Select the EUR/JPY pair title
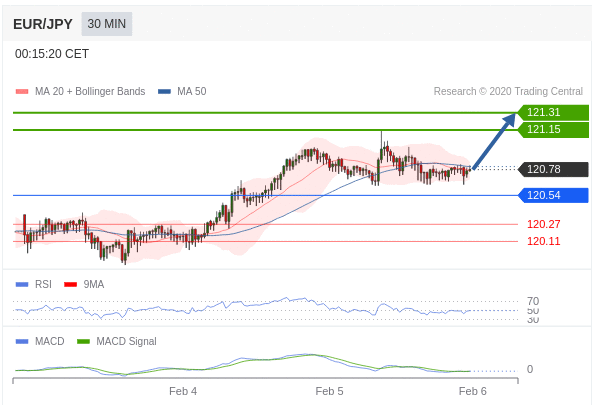This screenshot has height=412, width=596. 43,24
